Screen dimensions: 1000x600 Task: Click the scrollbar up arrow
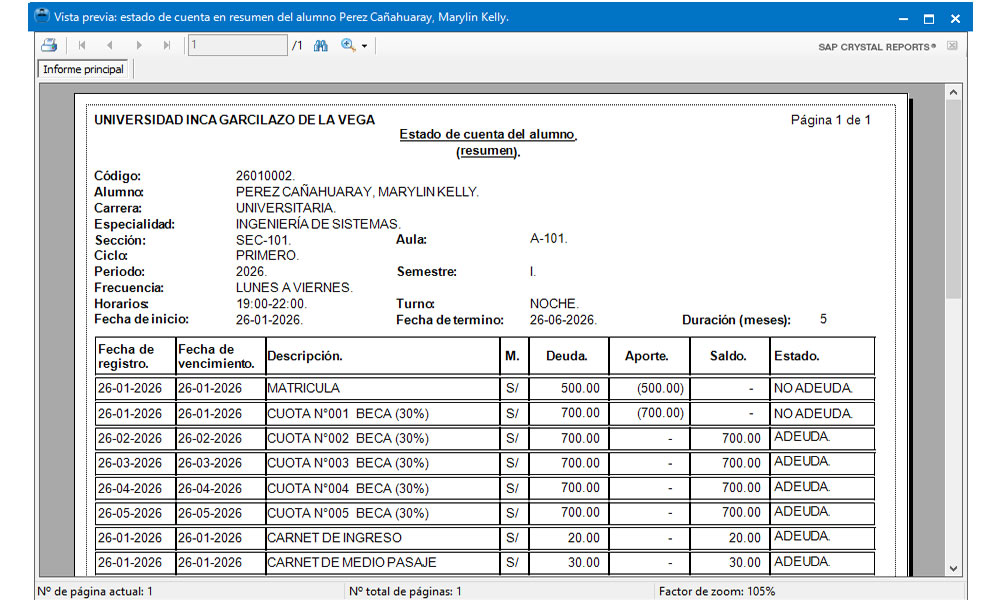(x=953, y=92)
